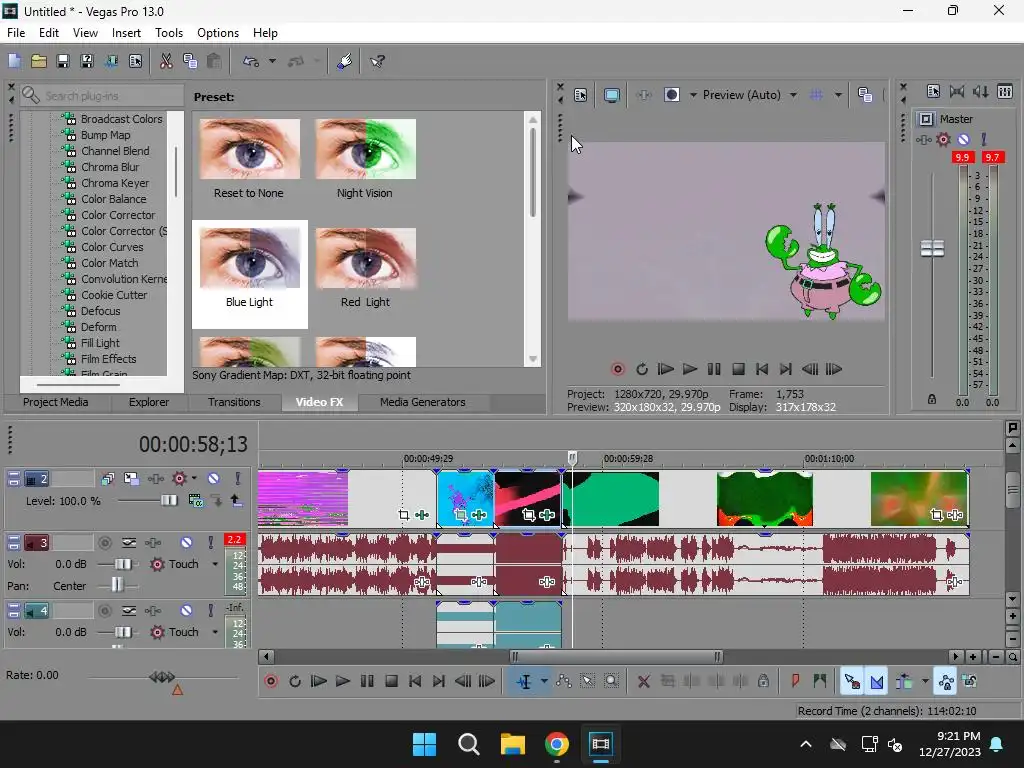
Task: Click the New project icon in toolbar
Action: coord(14,61)
